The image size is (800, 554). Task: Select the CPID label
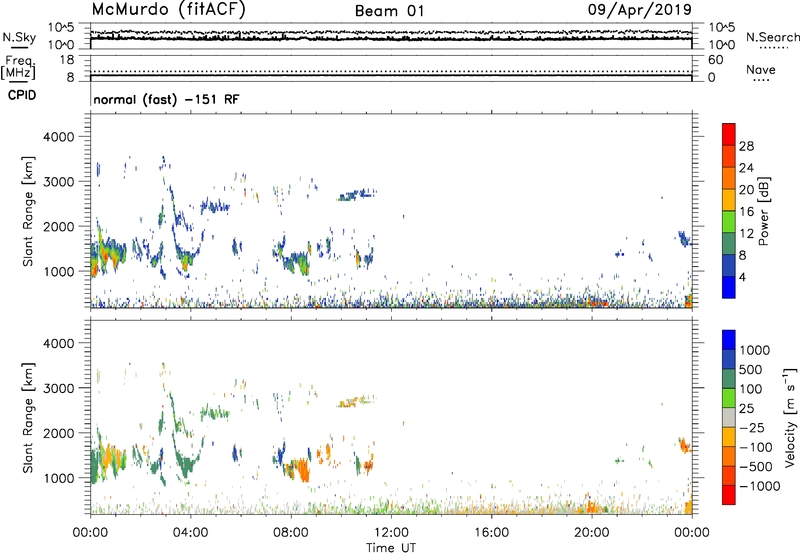coord(22,95)
